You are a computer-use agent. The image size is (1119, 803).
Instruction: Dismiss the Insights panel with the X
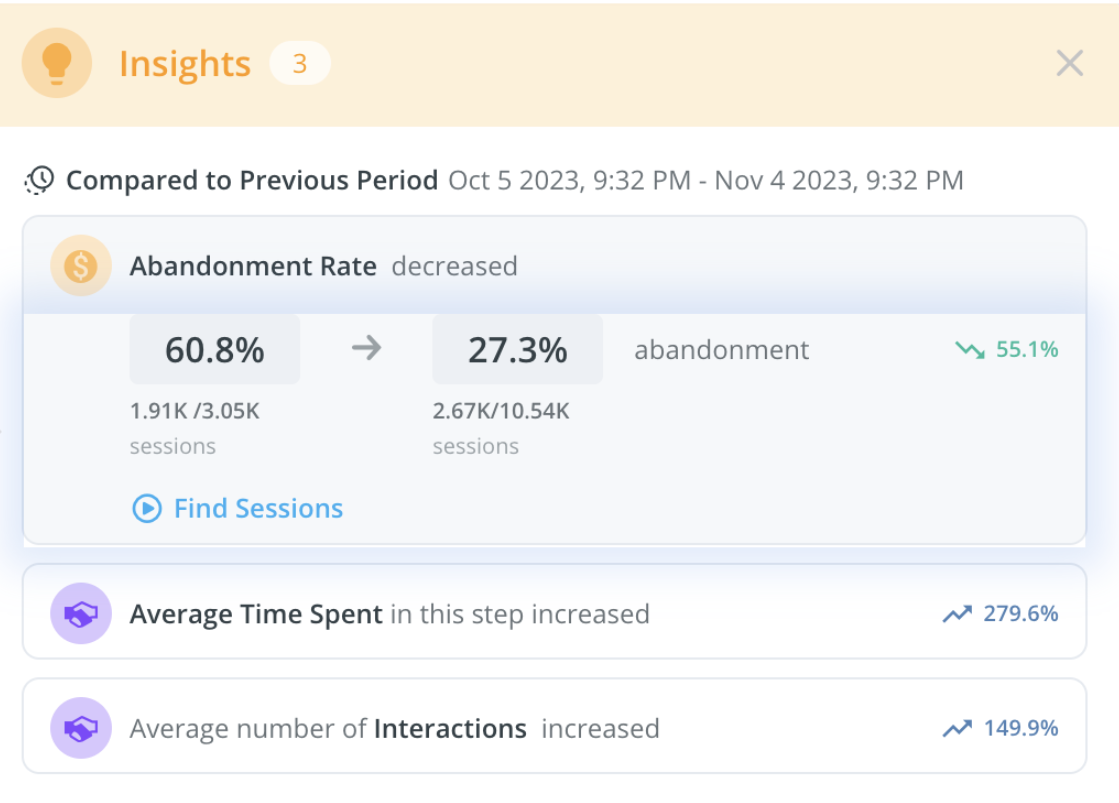[x=1069, y=62]
